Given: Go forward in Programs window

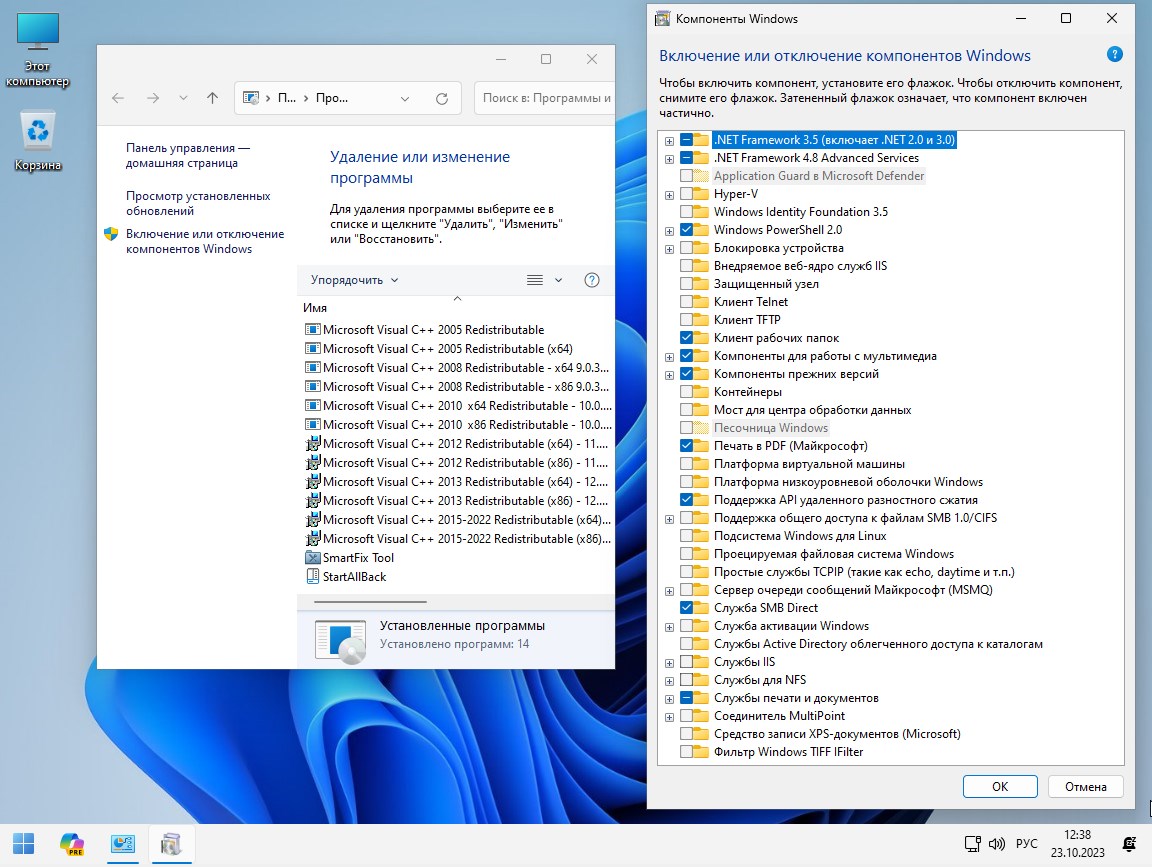Looking at the screenshot, I should coord(152,98).
